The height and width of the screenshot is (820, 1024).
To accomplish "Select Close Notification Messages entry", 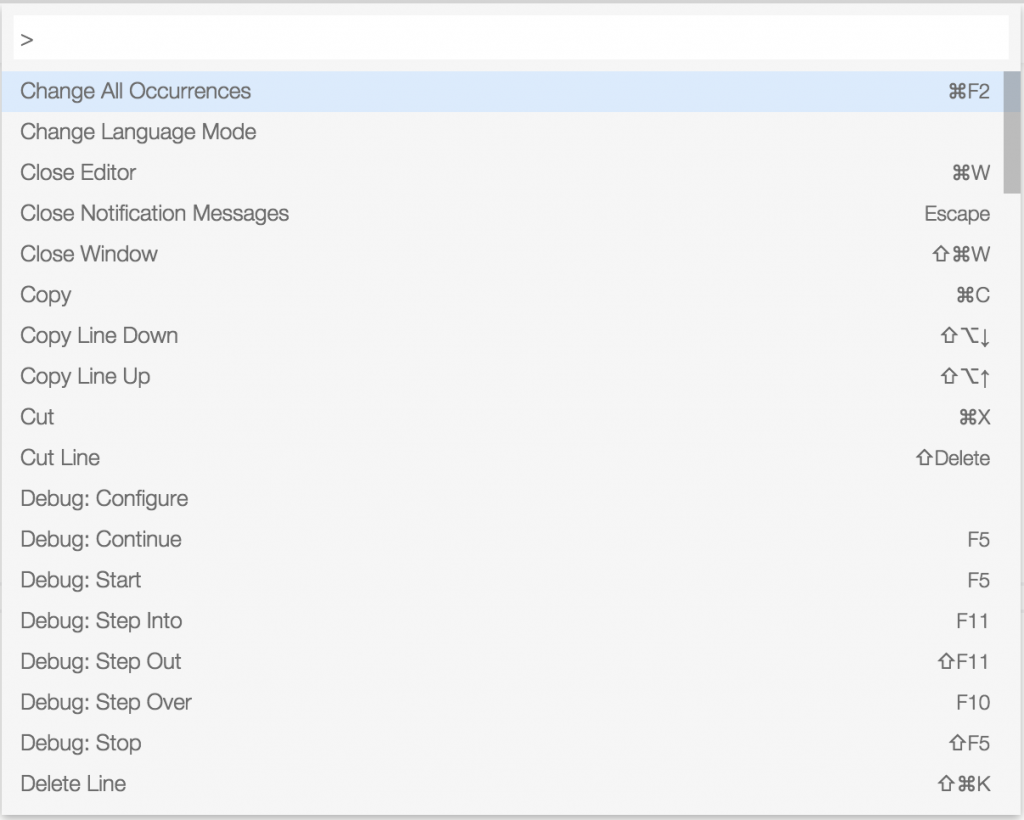I will tap(154, 214).
